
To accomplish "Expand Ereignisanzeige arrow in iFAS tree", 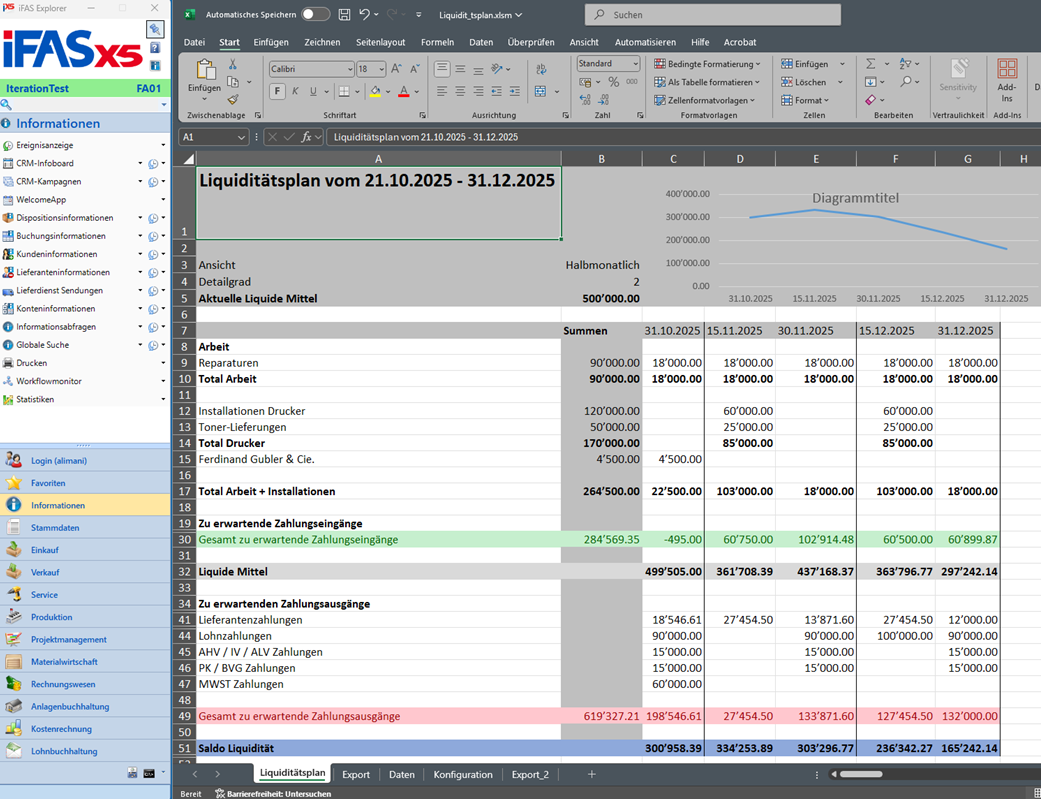I will point(163,145).
